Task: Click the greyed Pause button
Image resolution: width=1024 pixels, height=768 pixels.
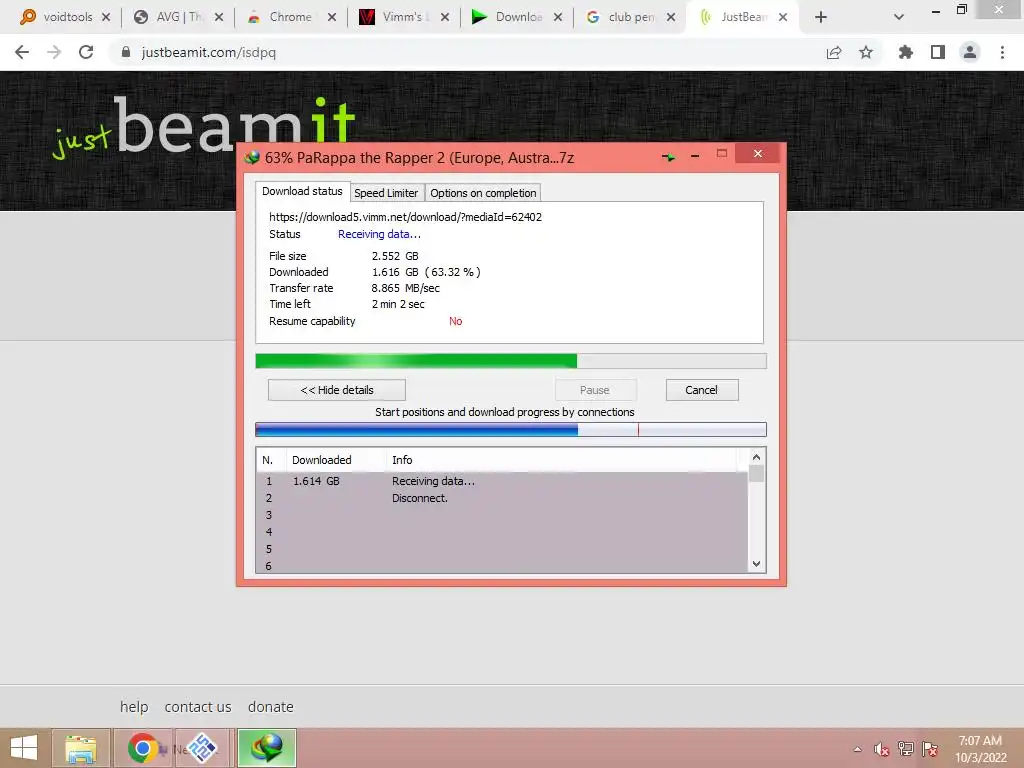Action: (x=595, y=390)
